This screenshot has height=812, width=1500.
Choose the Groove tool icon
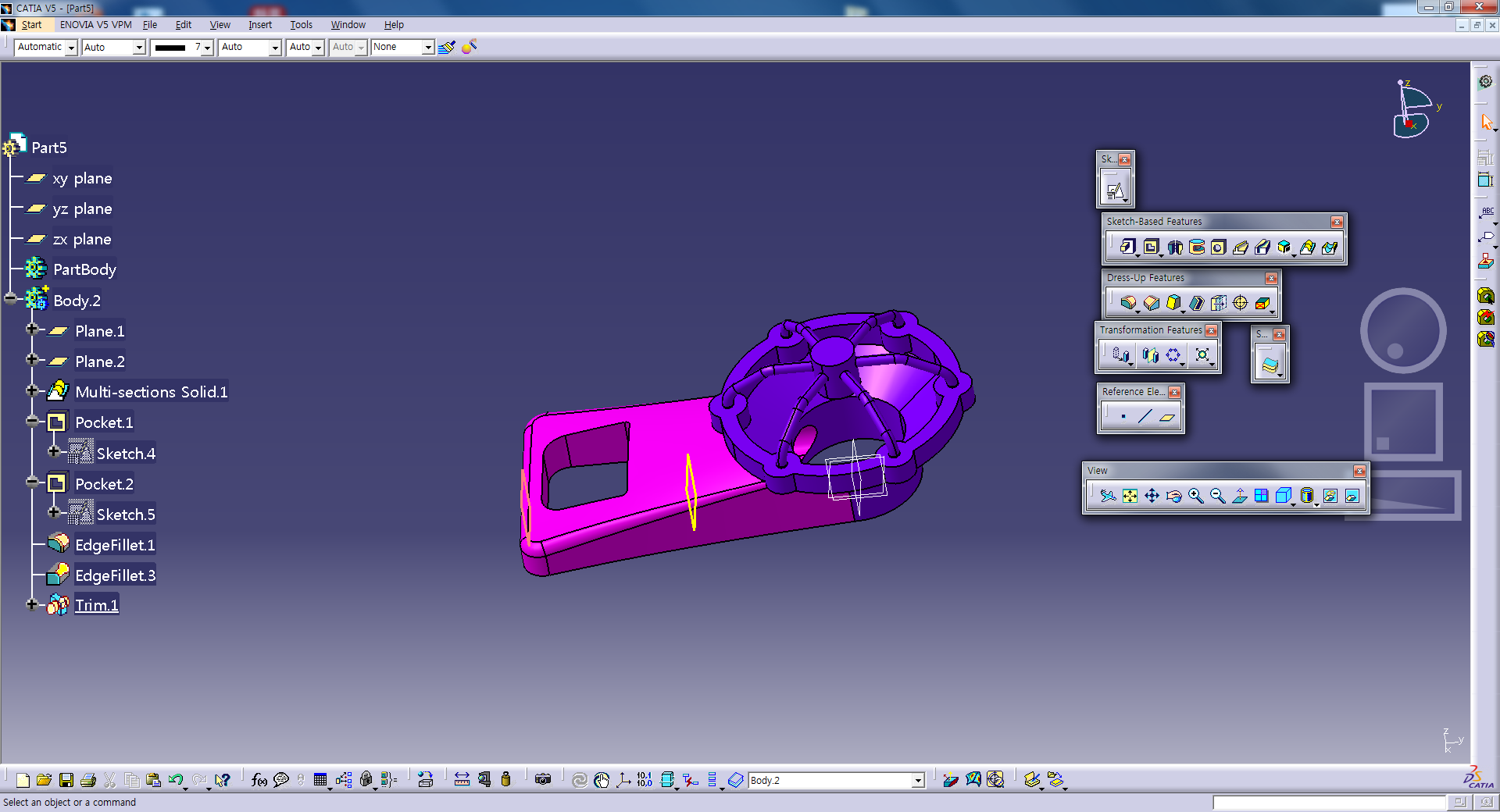(x=1196, y=247)
